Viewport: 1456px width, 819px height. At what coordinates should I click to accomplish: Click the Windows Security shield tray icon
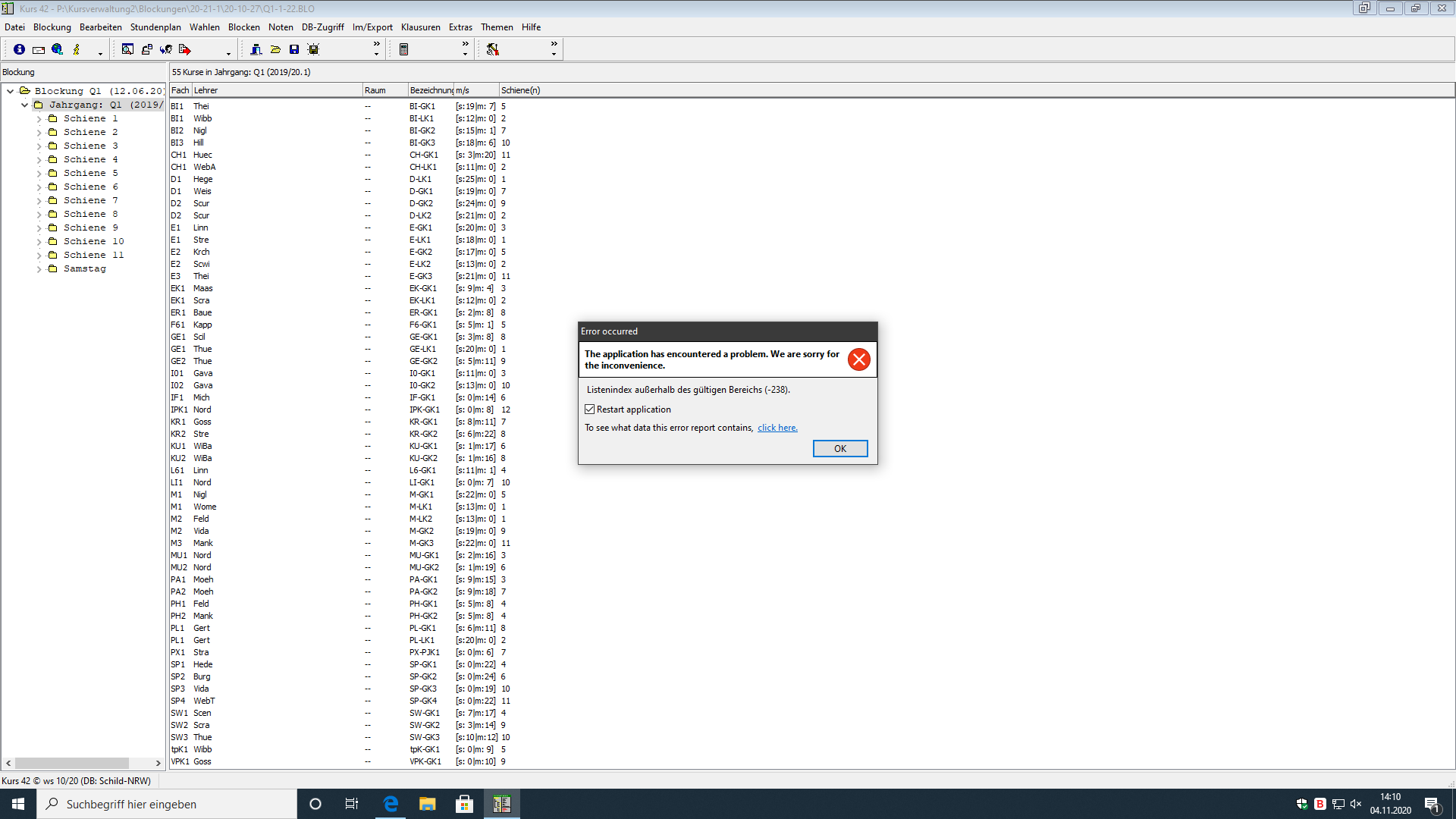(x=1301, y=804)
